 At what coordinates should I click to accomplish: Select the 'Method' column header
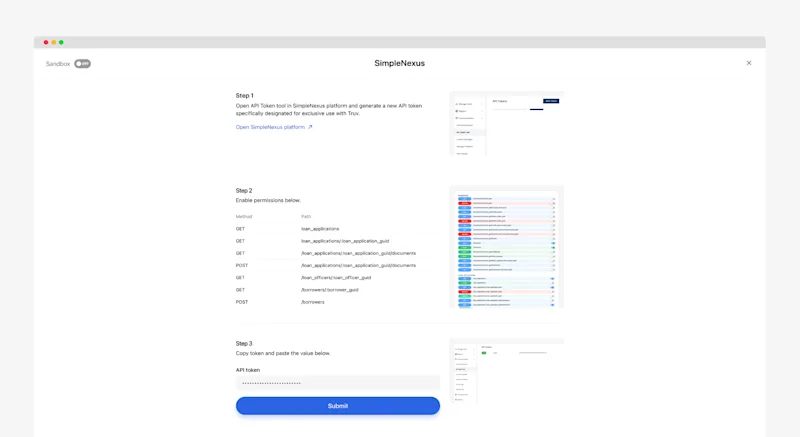click(x=244, y=217)
